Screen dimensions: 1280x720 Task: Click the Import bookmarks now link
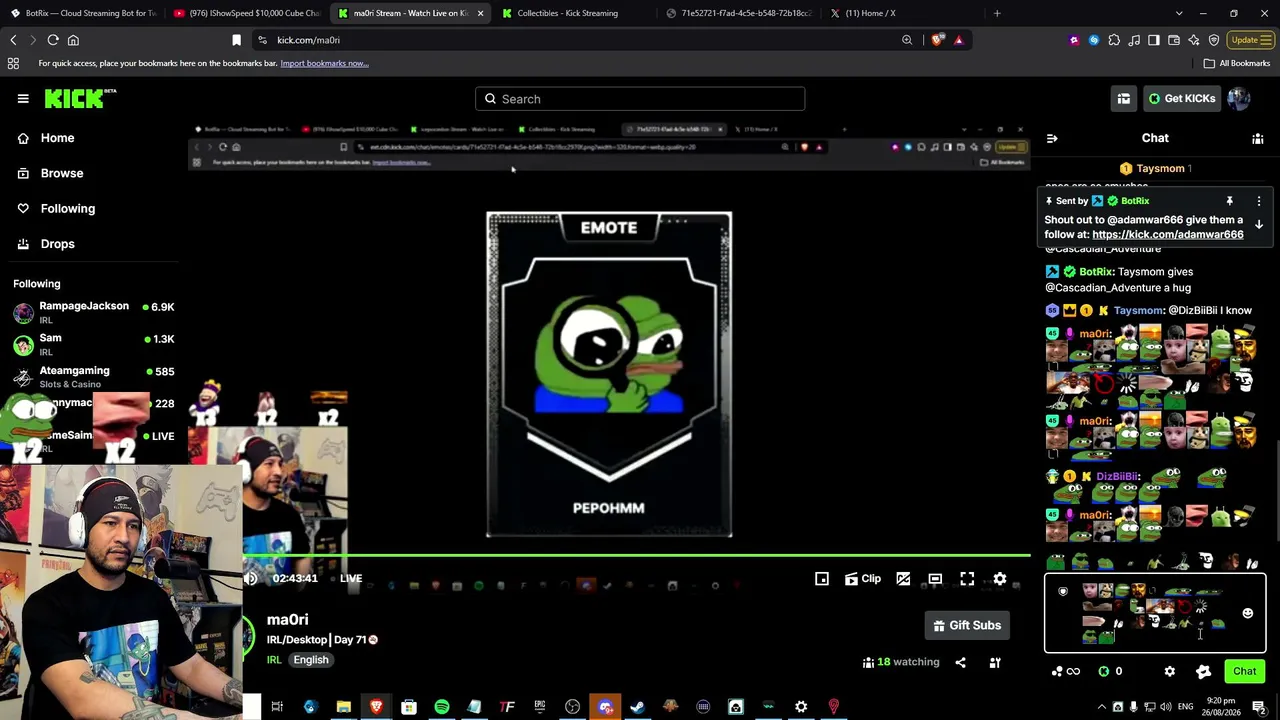pos(324,63)
